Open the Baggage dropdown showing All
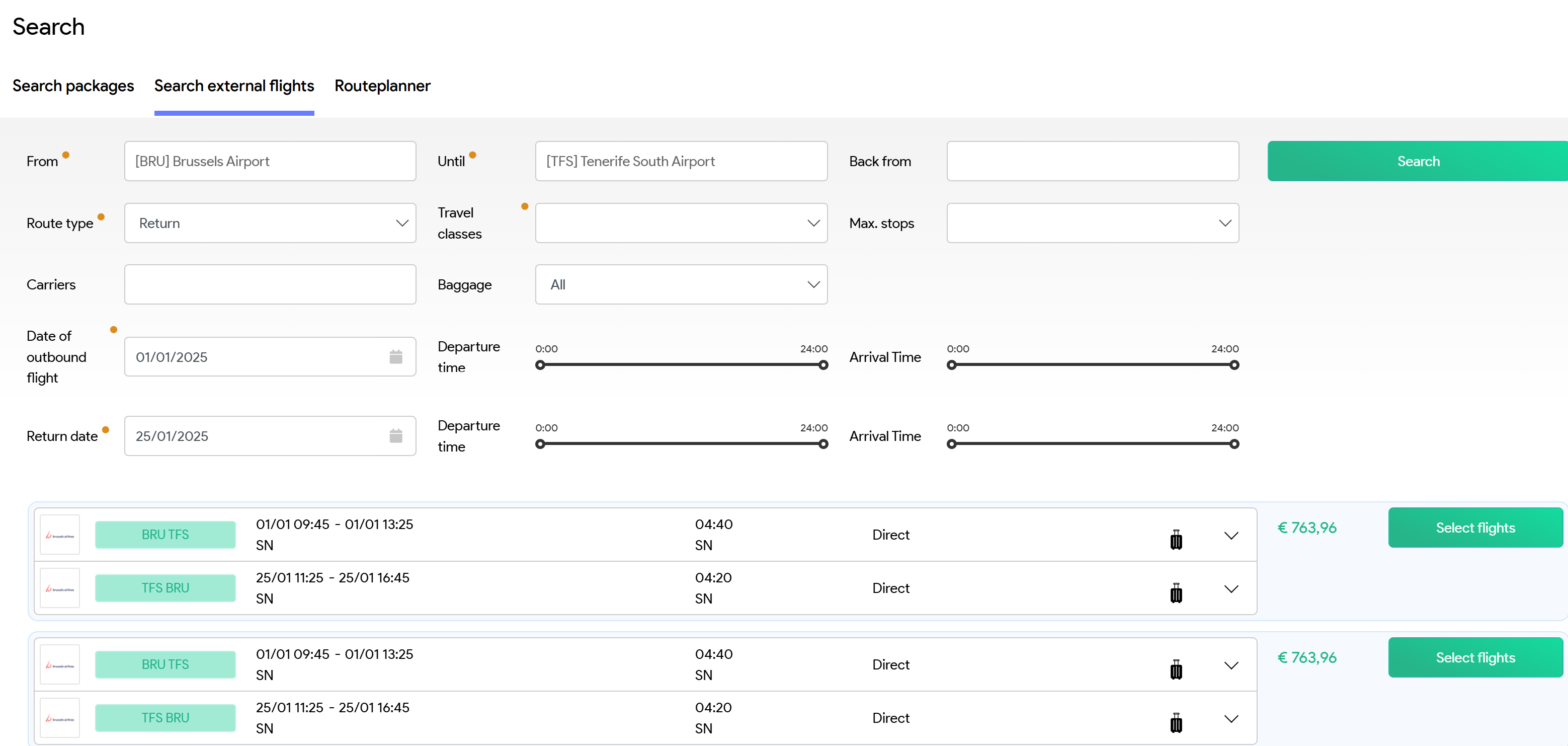This screenshot has height=746, width=1568. tap(681, 284)
